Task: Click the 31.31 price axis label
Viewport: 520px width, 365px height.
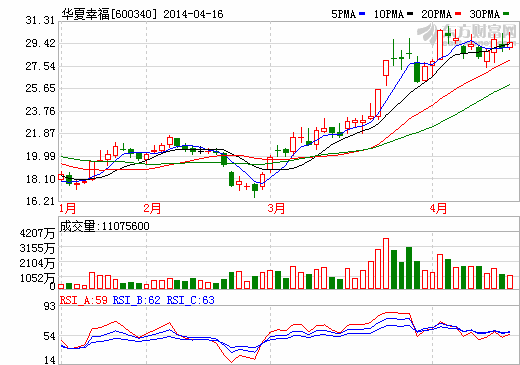Action: (x=40, y=21)
